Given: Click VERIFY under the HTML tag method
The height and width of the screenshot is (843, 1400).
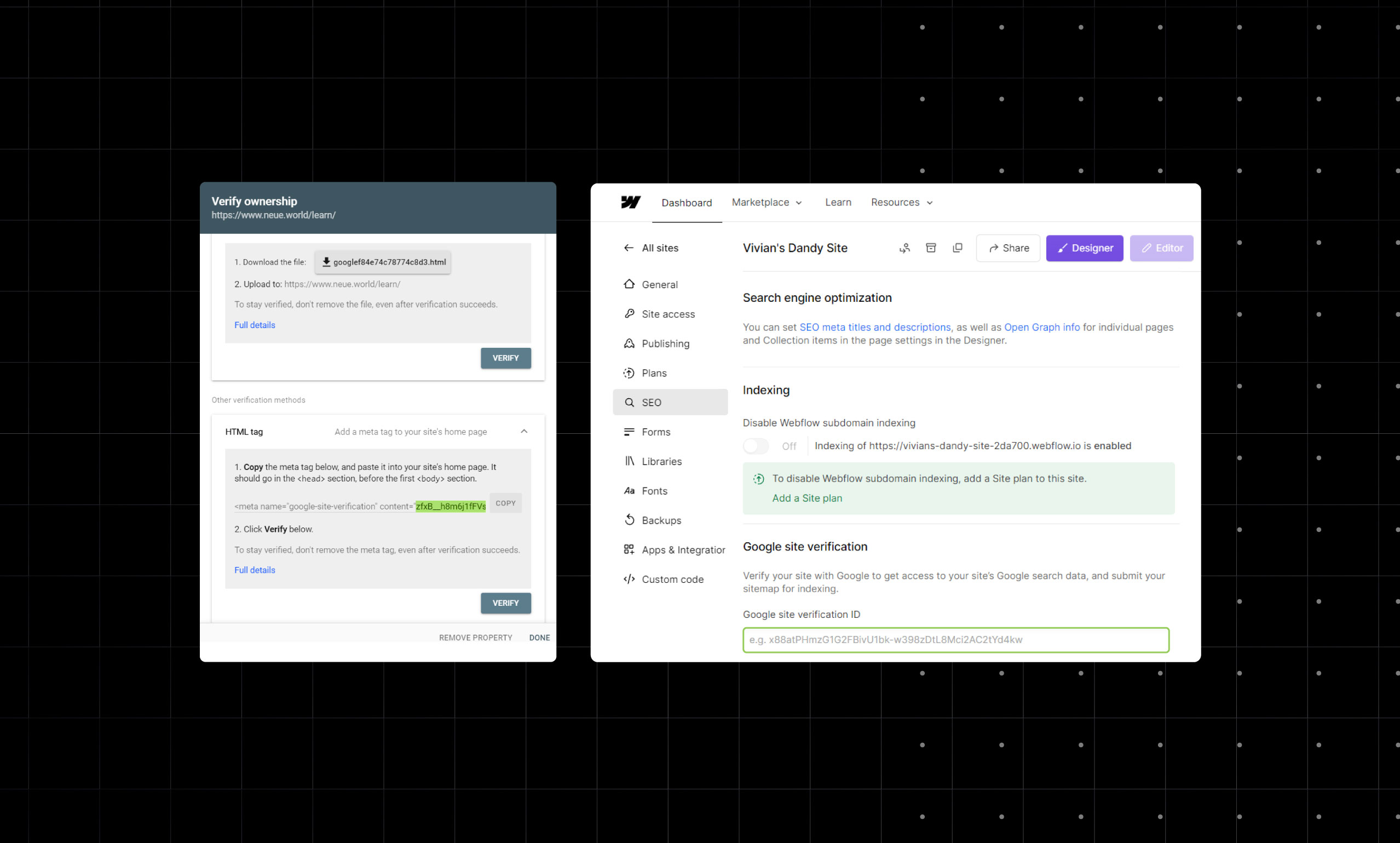Looking at the screenshot, I should [505, 603].
